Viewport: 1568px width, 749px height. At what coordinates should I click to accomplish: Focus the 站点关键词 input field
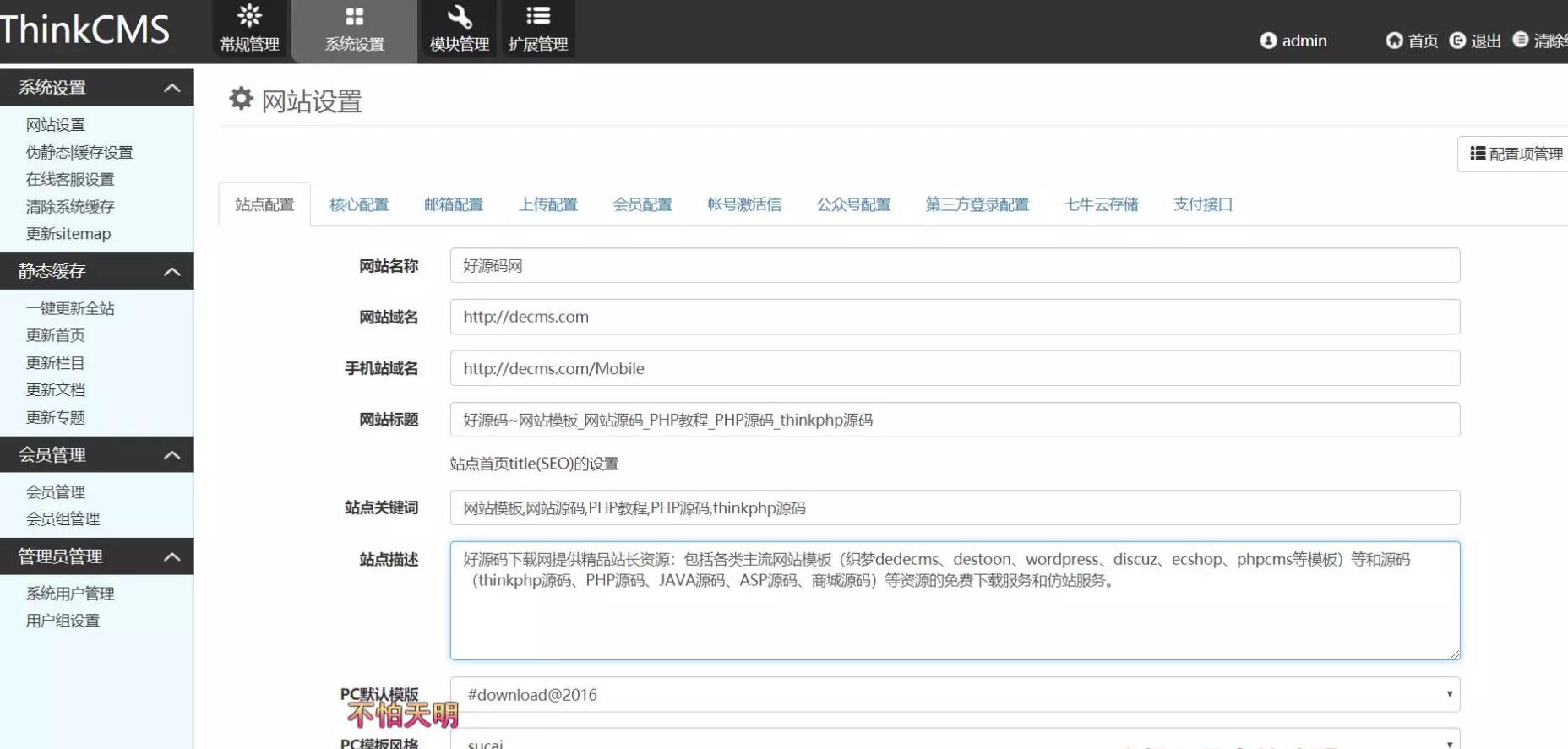coord(955,507)
